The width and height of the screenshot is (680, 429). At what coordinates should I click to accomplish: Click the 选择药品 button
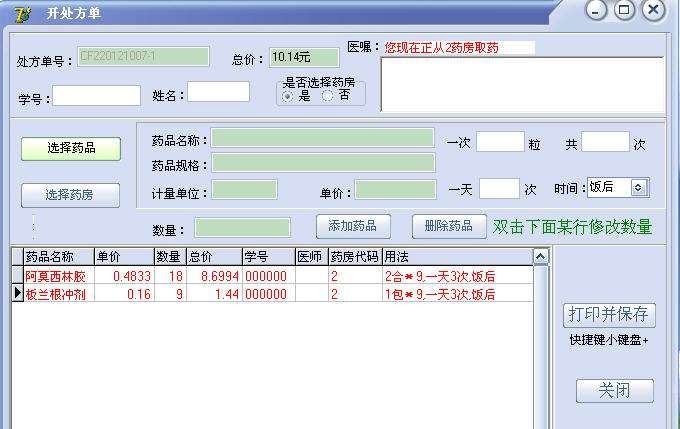(71, 149)
